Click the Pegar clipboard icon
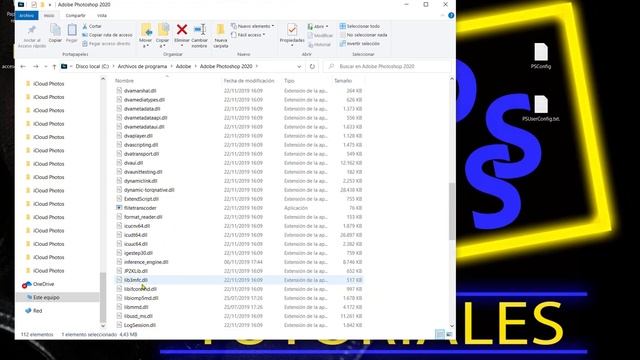 click(x=72, y=30)
